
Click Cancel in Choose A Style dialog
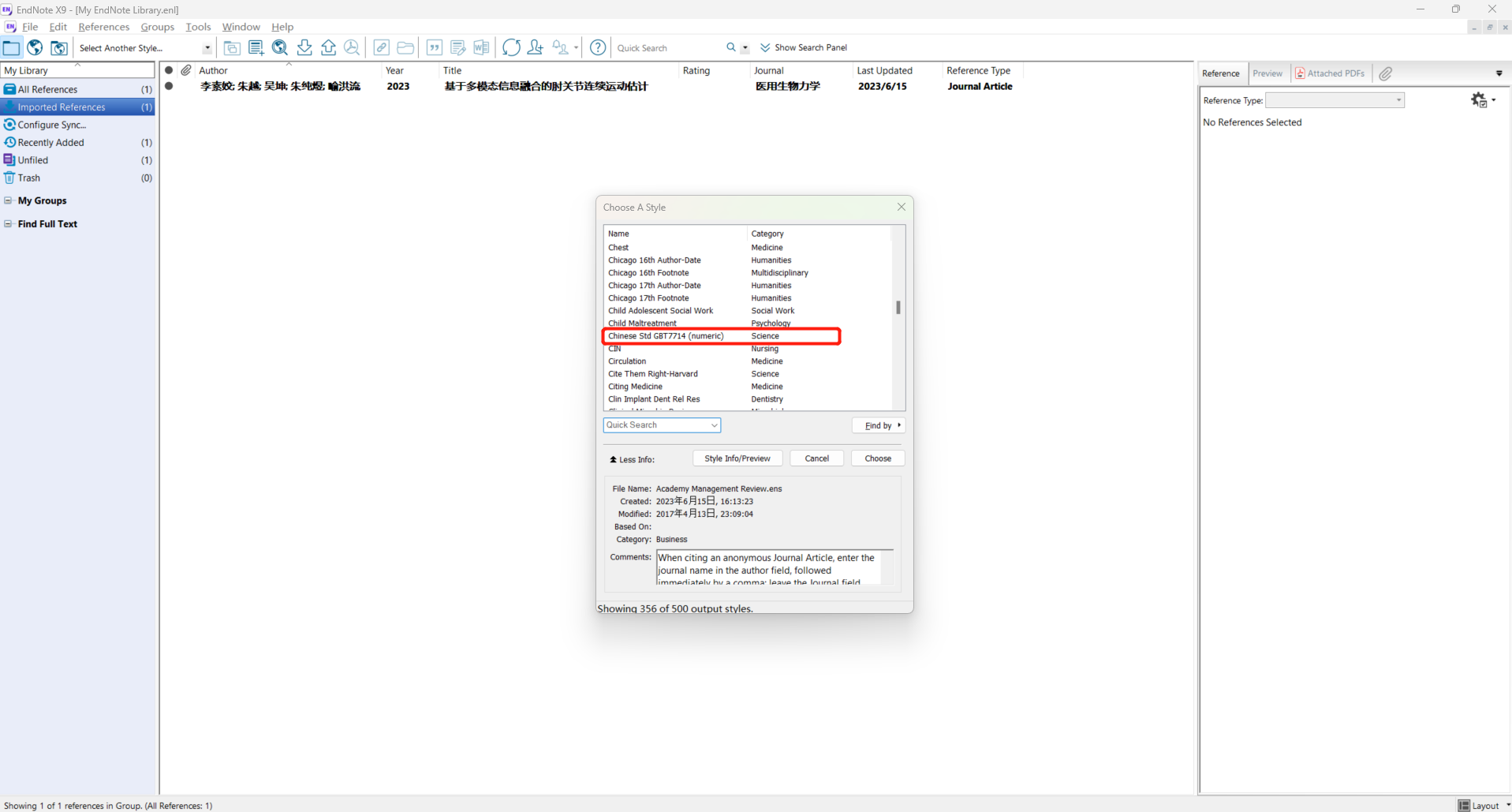point(816,458)
